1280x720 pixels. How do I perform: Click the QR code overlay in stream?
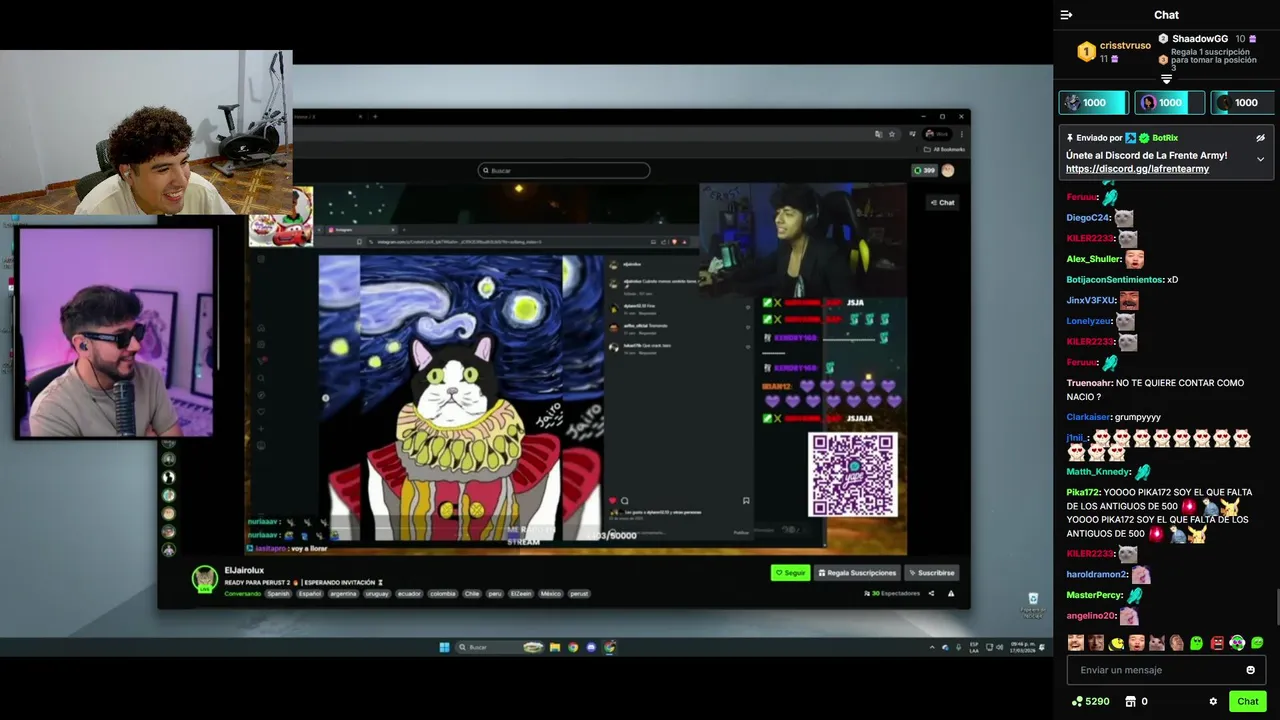click(x=853, y=474)
